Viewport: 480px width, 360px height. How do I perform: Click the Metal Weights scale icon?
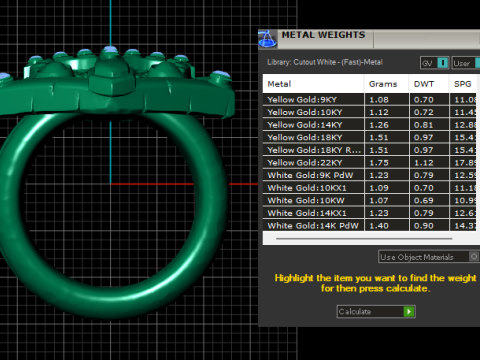pos(267,39)
